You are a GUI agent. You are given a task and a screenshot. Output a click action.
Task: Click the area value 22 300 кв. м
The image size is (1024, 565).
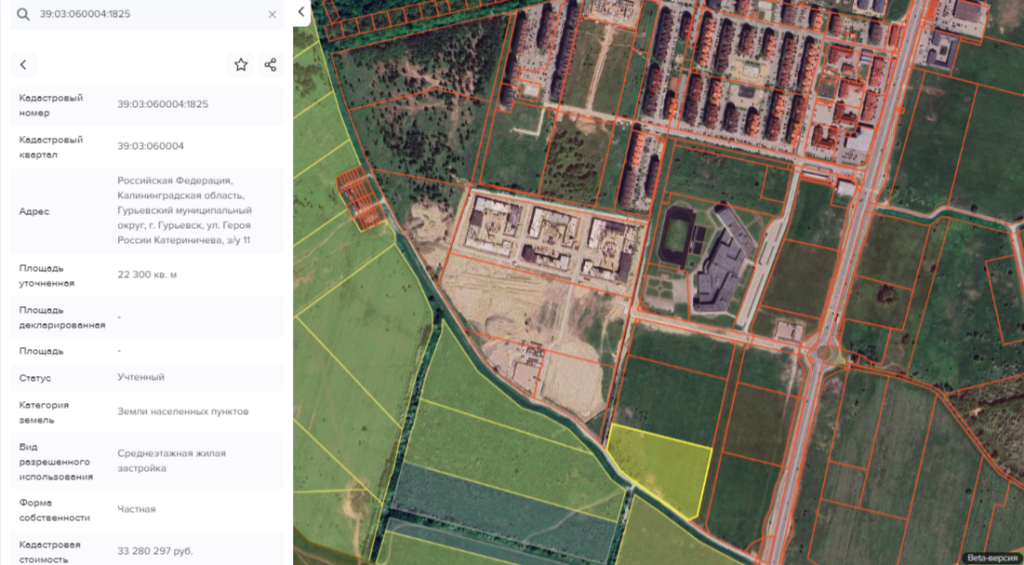[147, 275]
